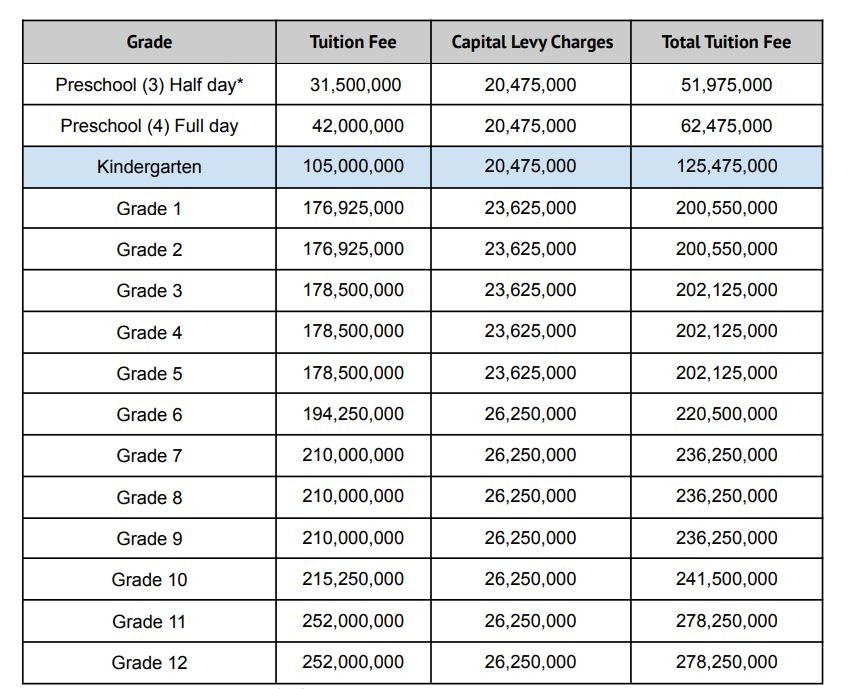
Task: Select the Preschool (4) Full day cell
Action: pyautogui.click(x=149, y=126)
